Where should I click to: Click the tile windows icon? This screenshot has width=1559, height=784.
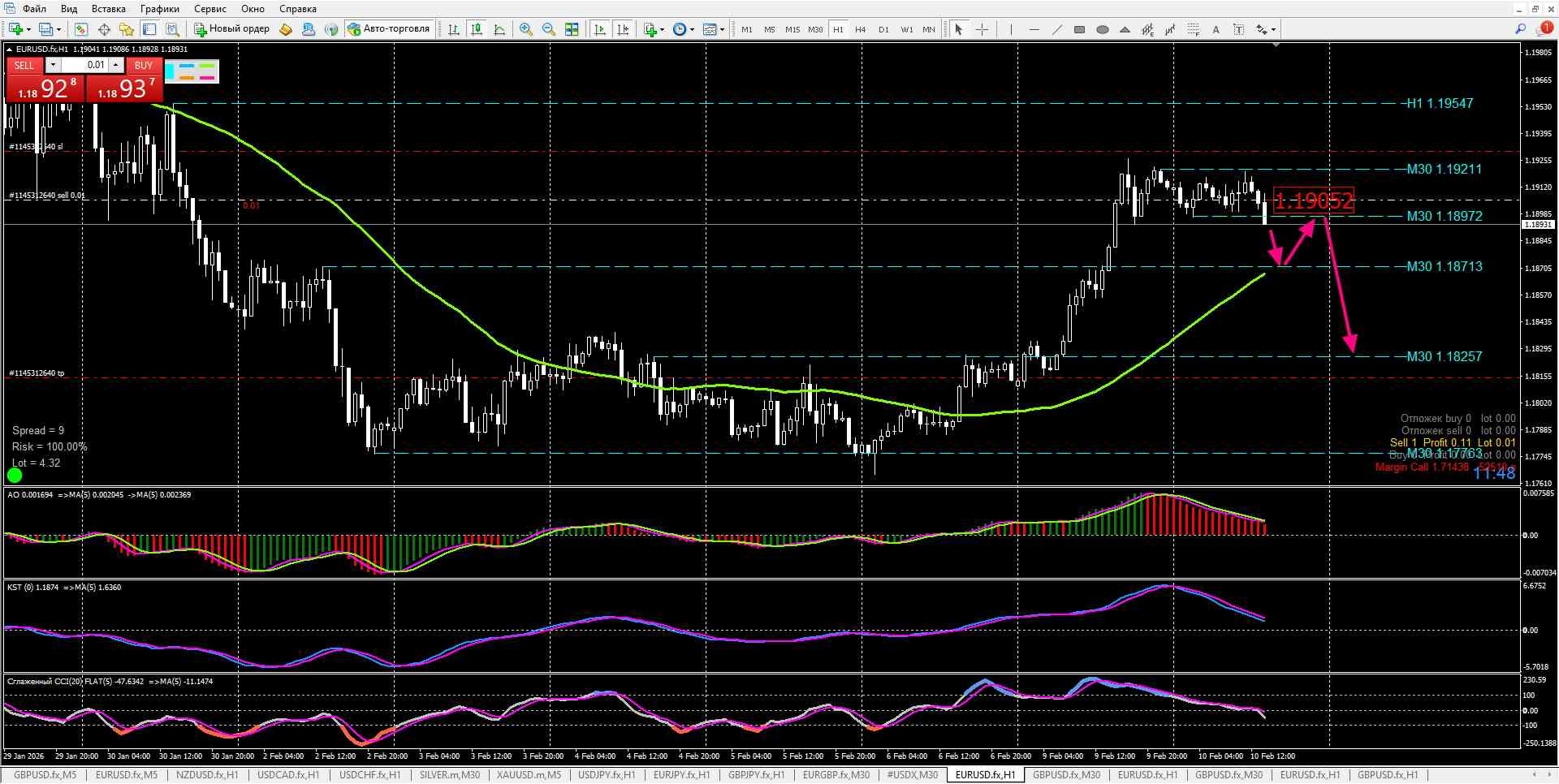click(572, 29)
